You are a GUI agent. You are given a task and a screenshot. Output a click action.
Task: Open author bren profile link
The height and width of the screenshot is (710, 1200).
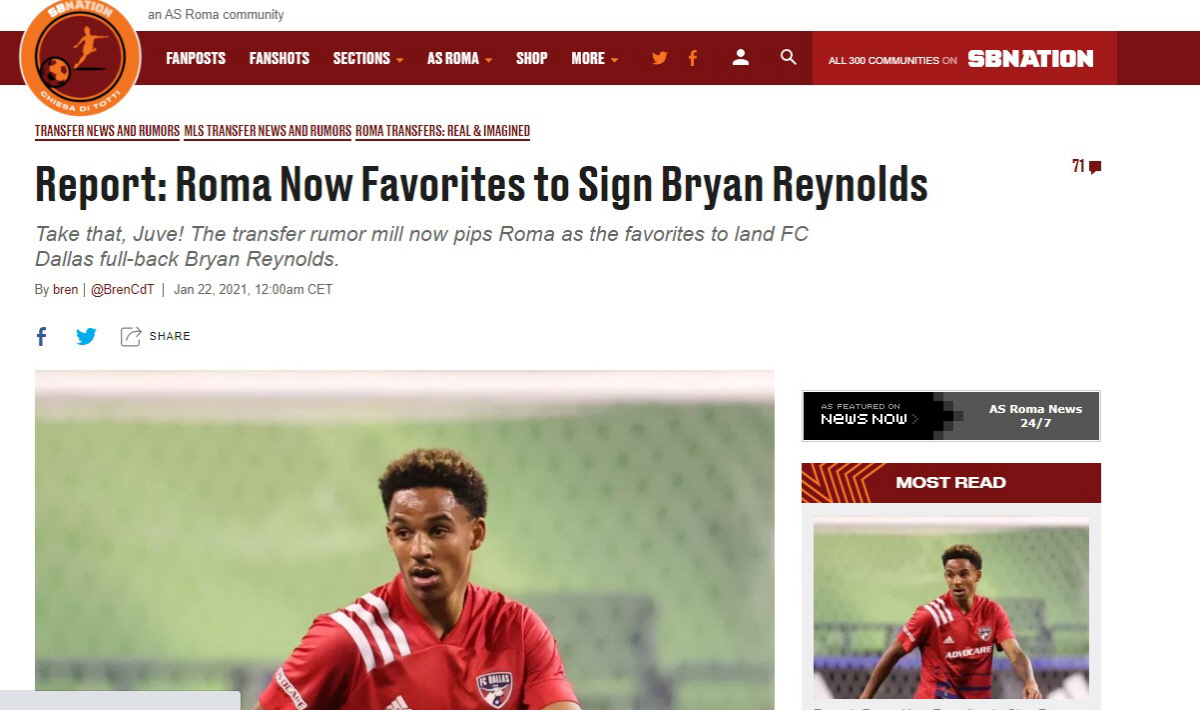click(x=66, y=290)
